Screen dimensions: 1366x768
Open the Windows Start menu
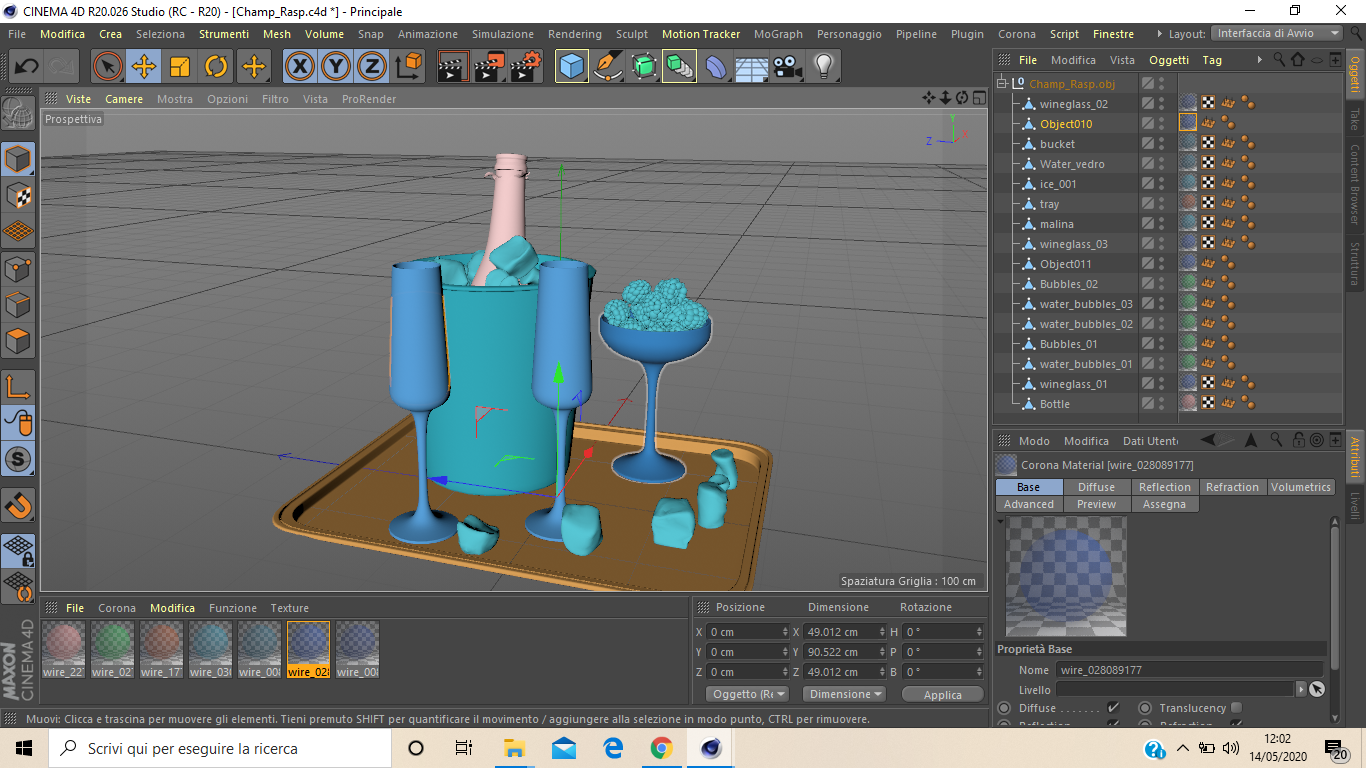pos(24,748)
